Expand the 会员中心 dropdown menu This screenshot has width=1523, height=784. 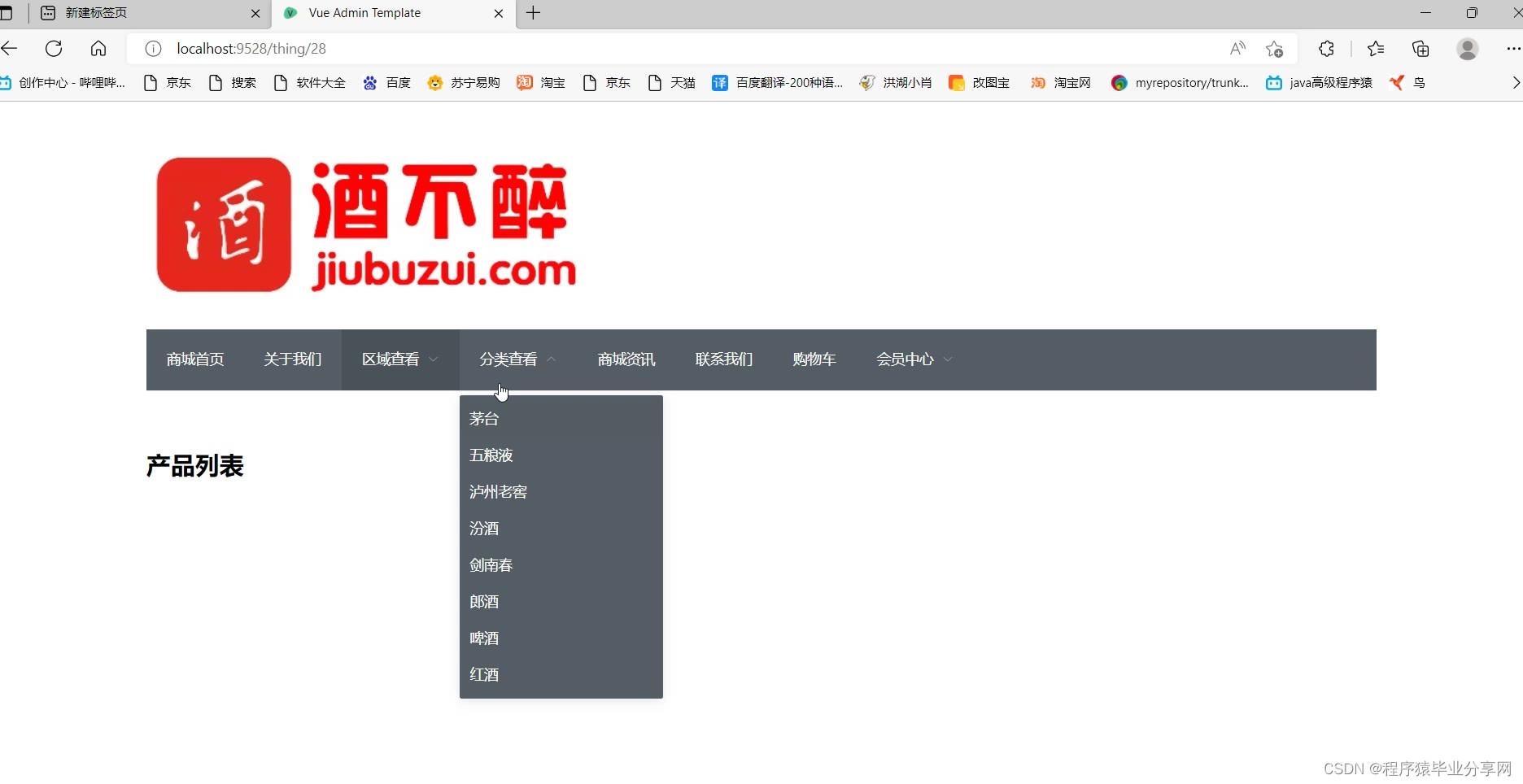tap(914, 359)
